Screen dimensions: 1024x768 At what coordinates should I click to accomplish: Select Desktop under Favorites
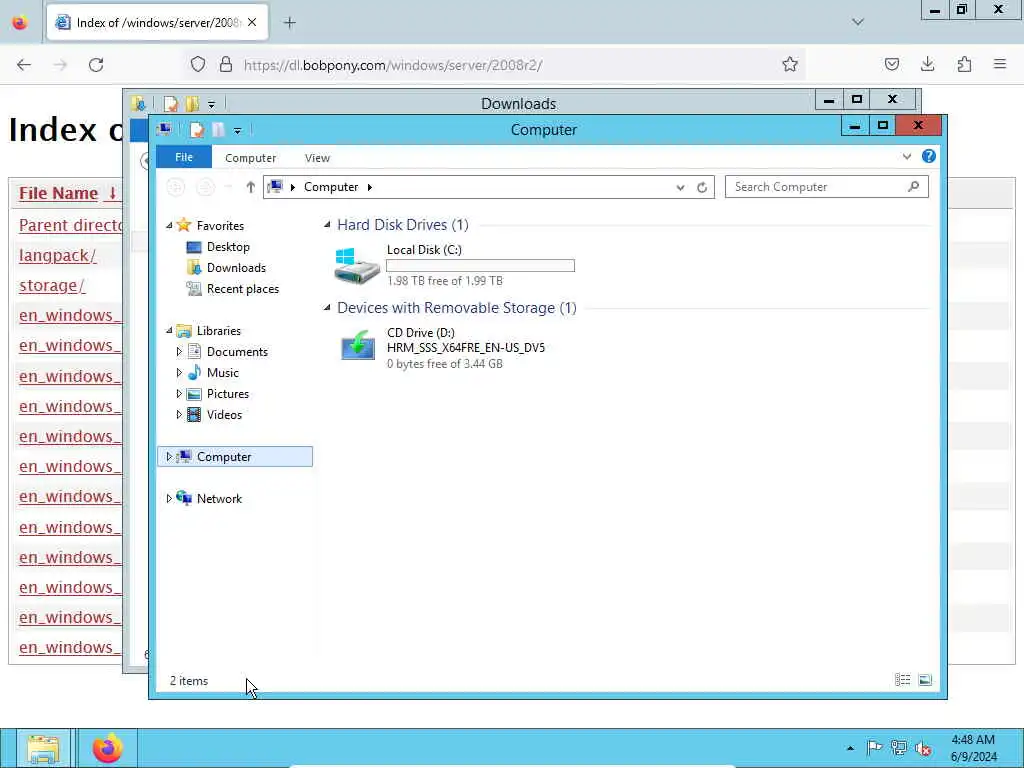pyautogui.click(x=228, y=247)
